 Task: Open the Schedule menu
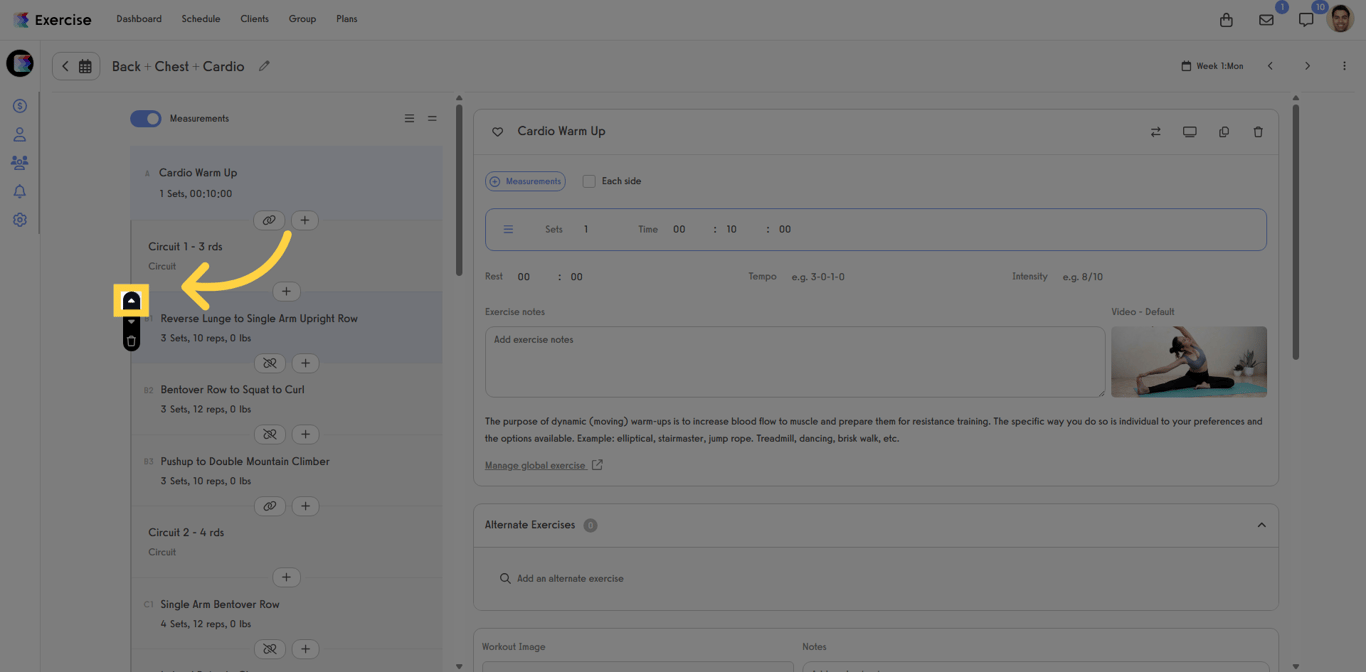coord(200,19)
